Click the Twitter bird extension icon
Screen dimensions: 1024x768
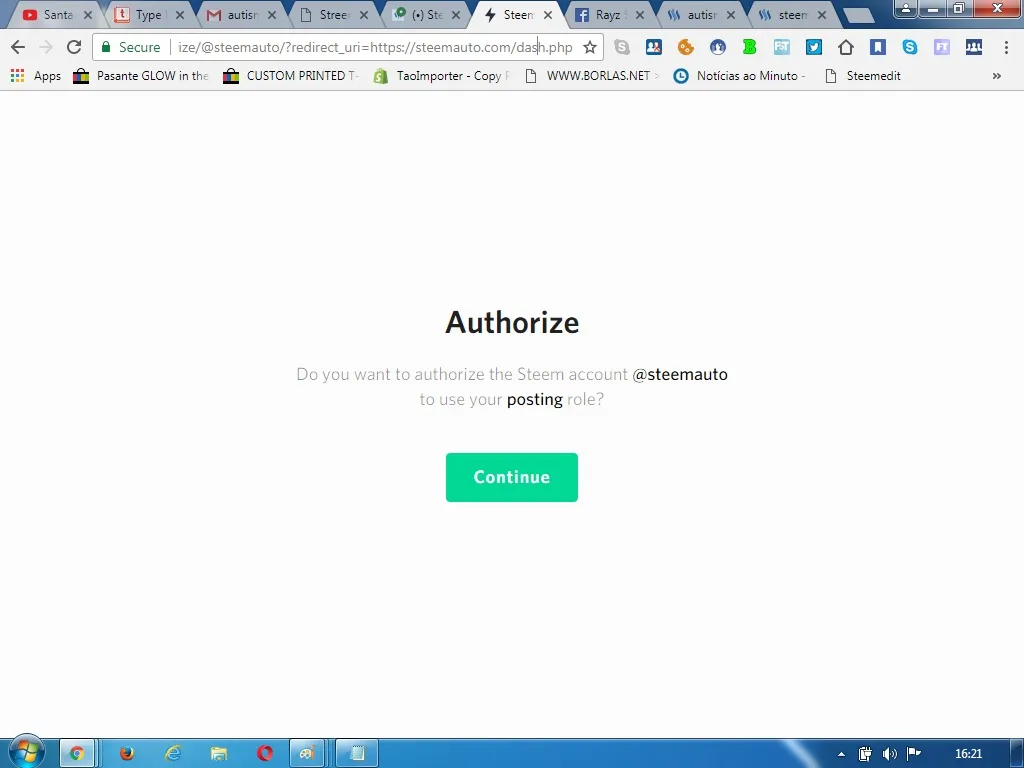pos(814,47)
